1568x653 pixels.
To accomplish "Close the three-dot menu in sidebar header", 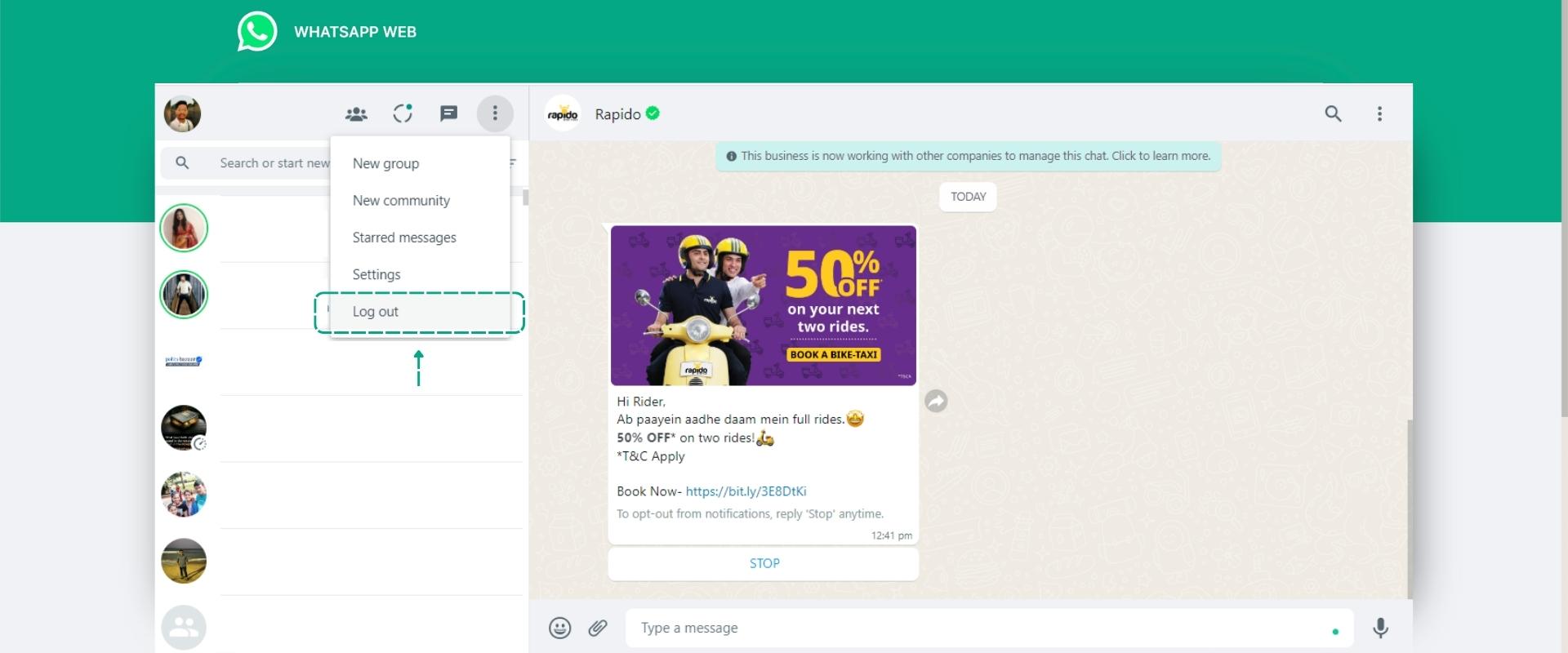I will [x=495, y=113].
